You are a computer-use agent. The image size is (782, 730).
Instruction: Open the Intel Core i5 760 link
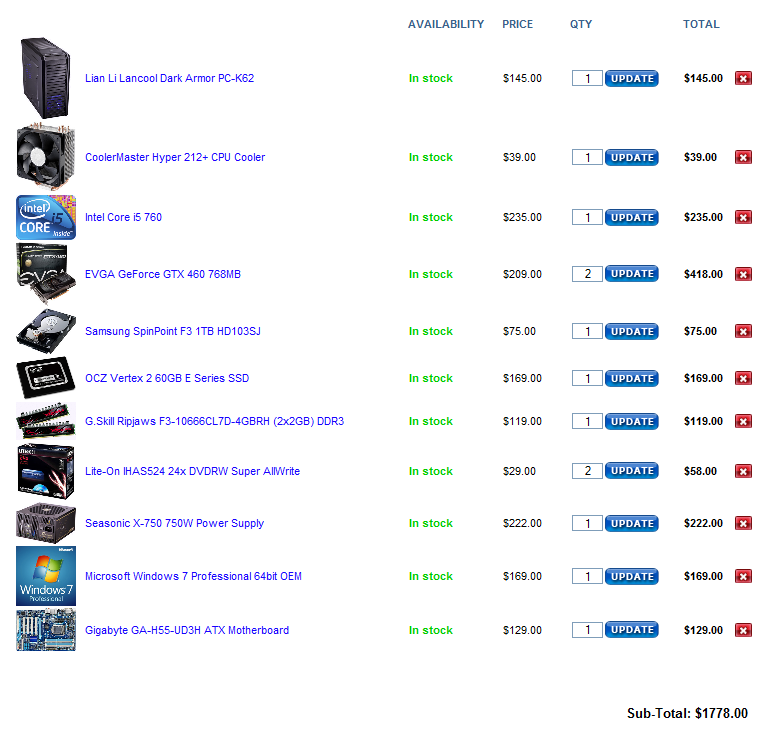click(x=123, y=217)
